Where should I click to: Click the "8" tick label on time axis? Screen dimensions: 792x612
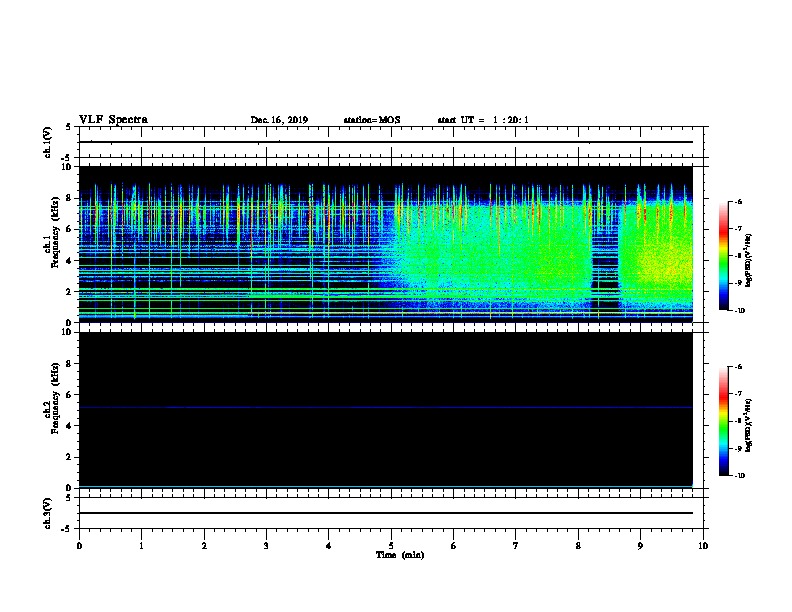(x=578, y=546)
